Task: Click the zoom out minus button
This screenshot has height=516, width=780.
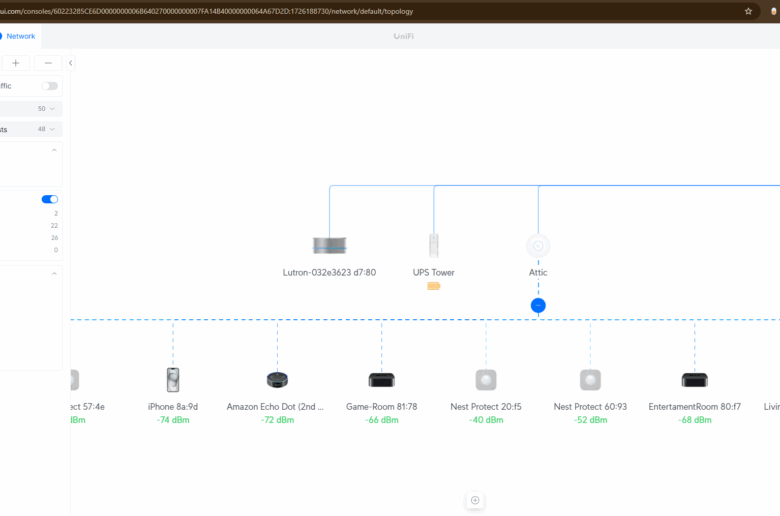Action: 48,63
